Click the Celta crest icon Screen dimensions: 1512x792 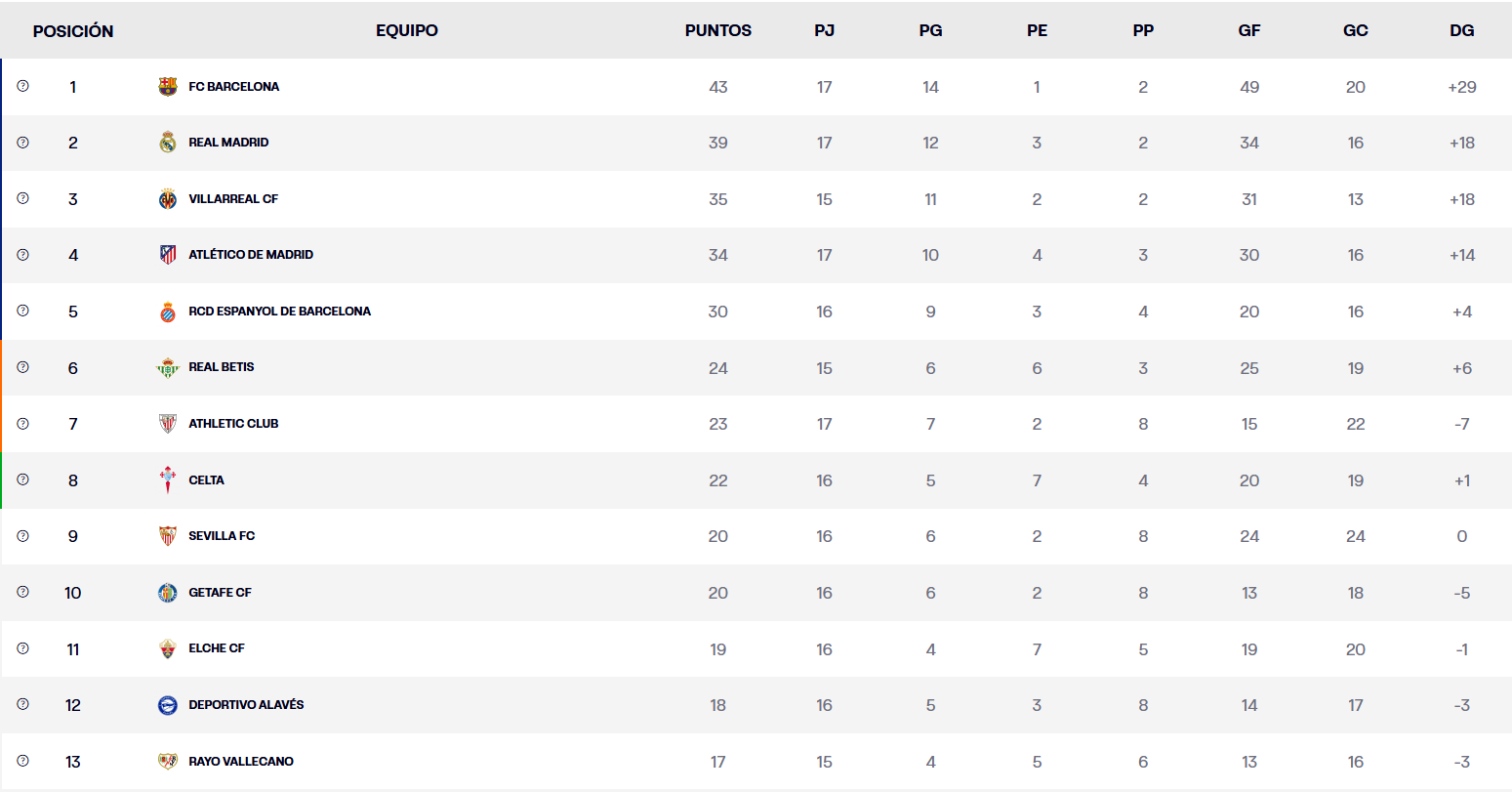click(168, 480)
